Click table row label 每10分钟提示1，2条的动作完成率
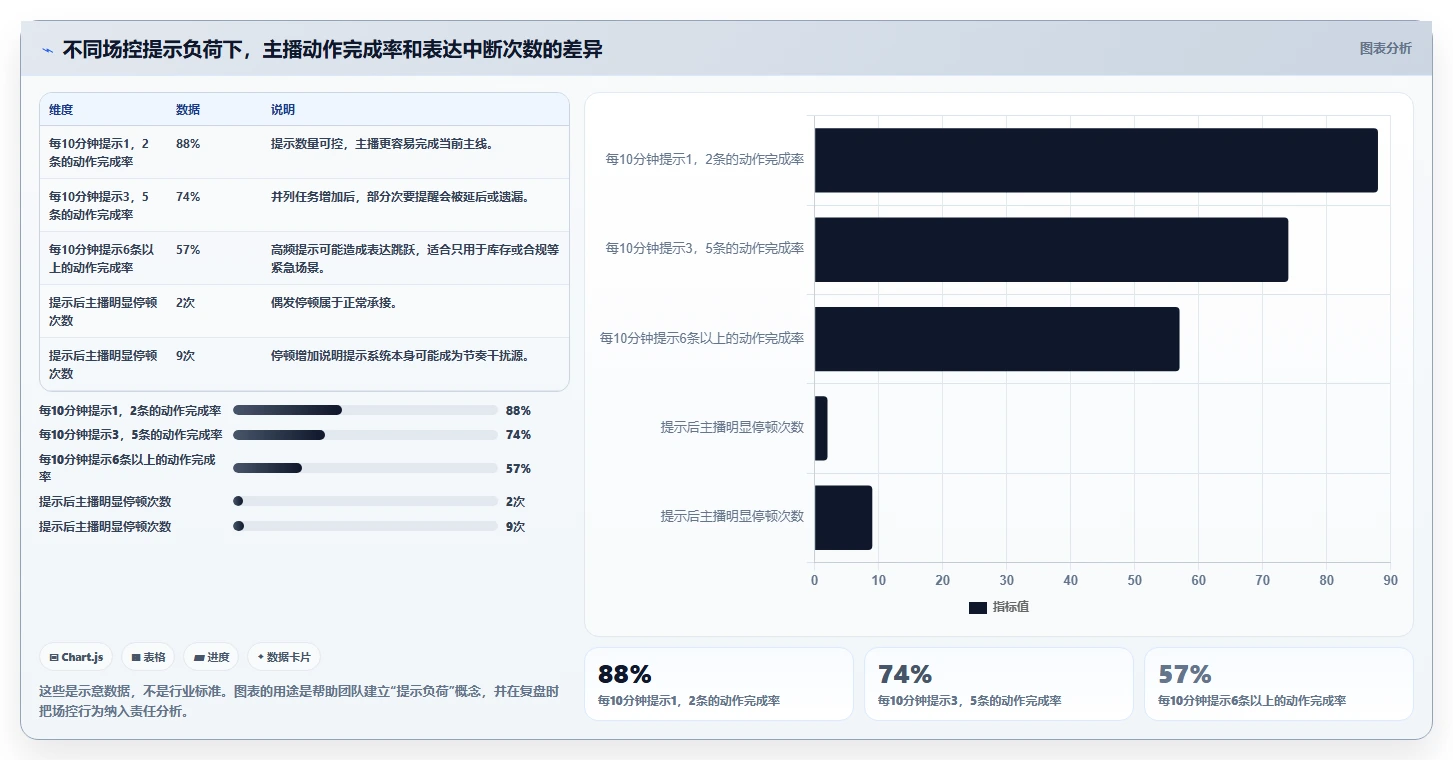Viewport: 1453px width, 760px height. 100,153
